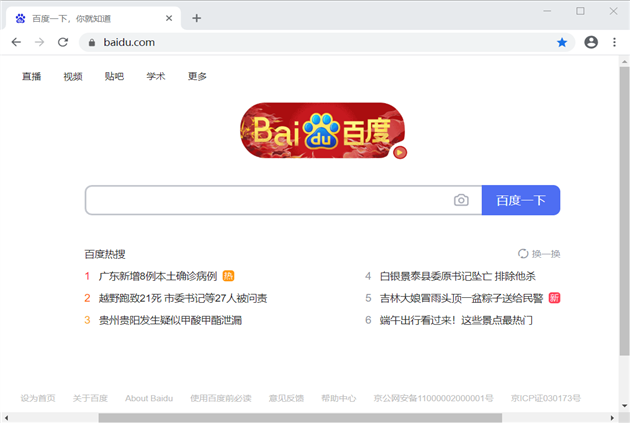Click the vertical scrollbar thumb
Viewport: 630px width, 423px height.
tap(624, 211)
